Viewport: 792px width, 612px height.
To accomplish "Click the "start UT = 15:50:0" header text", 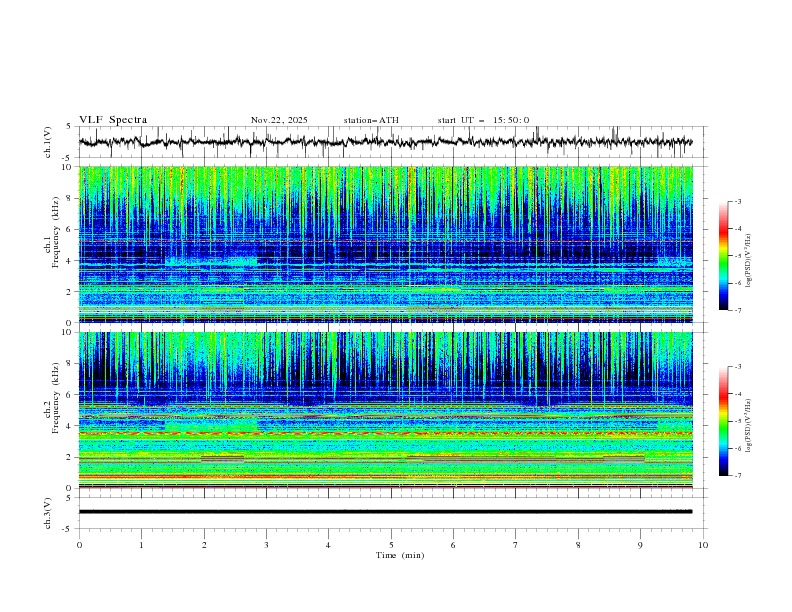I will (483, 120).
